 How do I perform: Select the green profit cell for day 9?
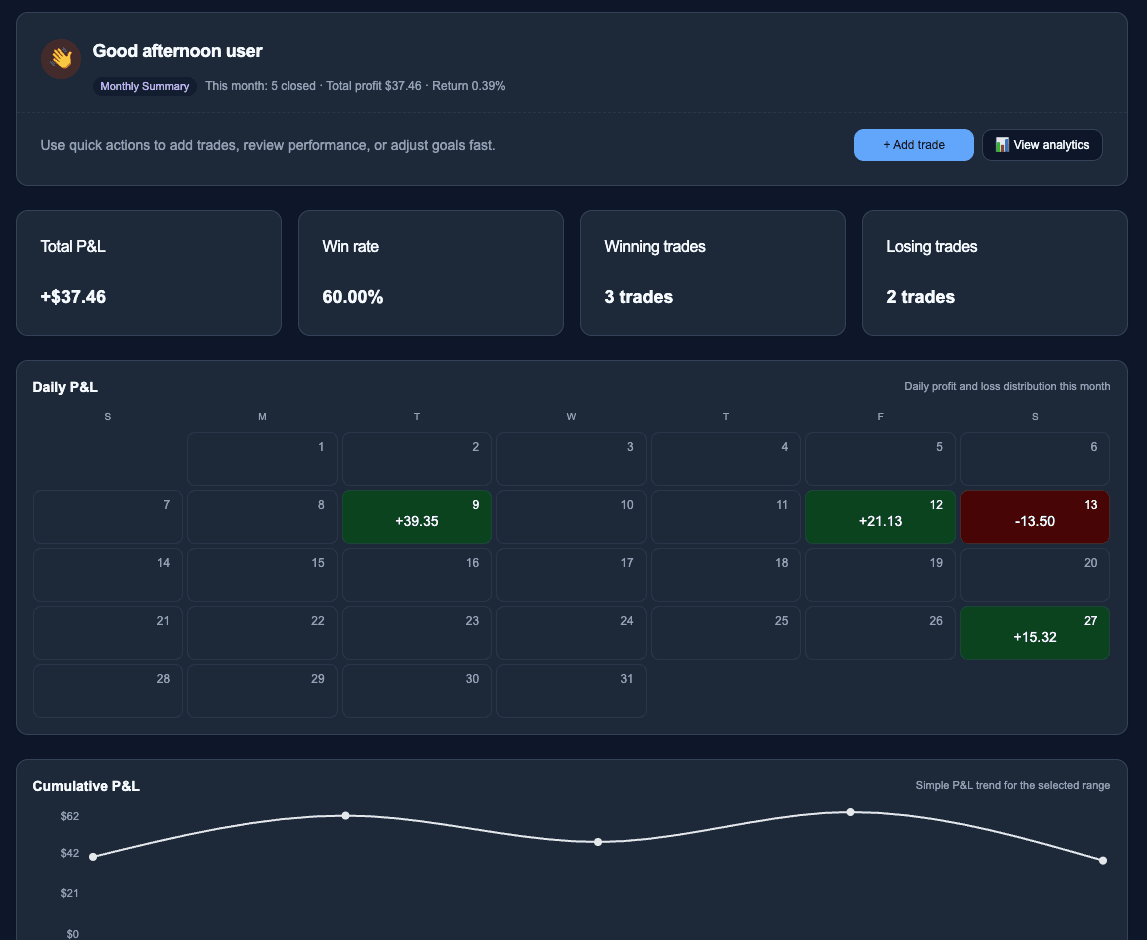click(417, 516)
